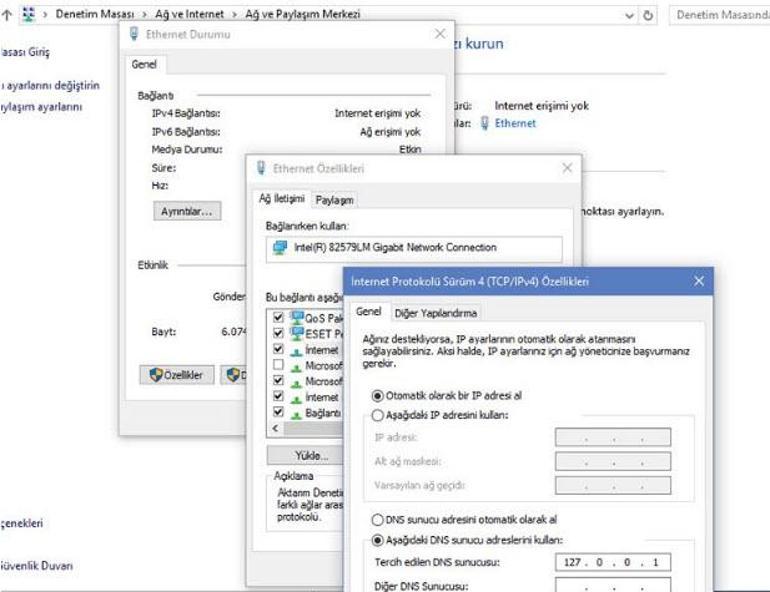The width and height of the screenshot is (770, 592).
Task: Select 'Aşağıdaki IP adresini kullan' radio button
Action: [377, 414]
